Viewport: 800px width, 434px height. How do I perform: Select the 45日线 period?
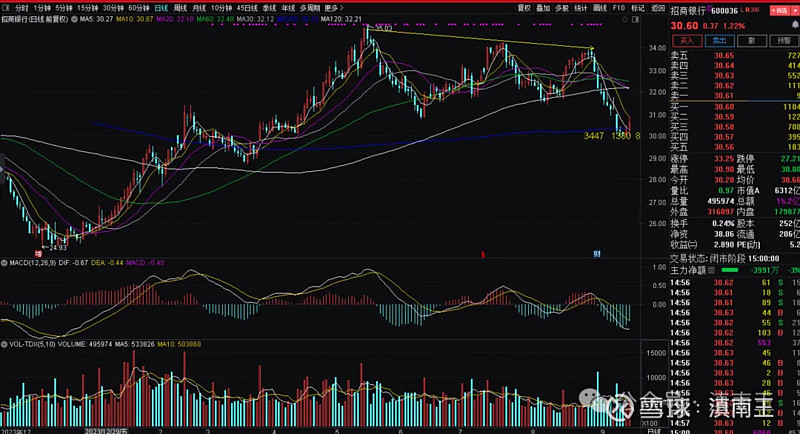247,8
